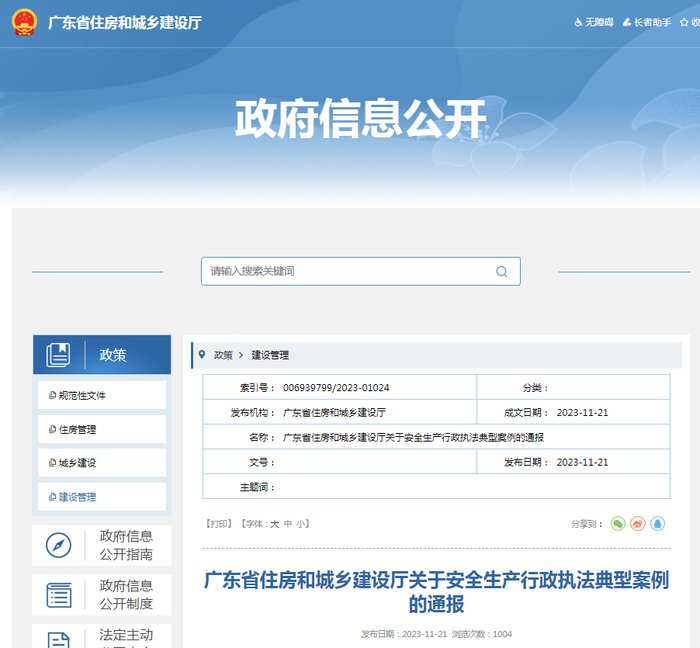
Task: Click the magnifier search icon
Action: pyautogui.click(x=501, y=271)
